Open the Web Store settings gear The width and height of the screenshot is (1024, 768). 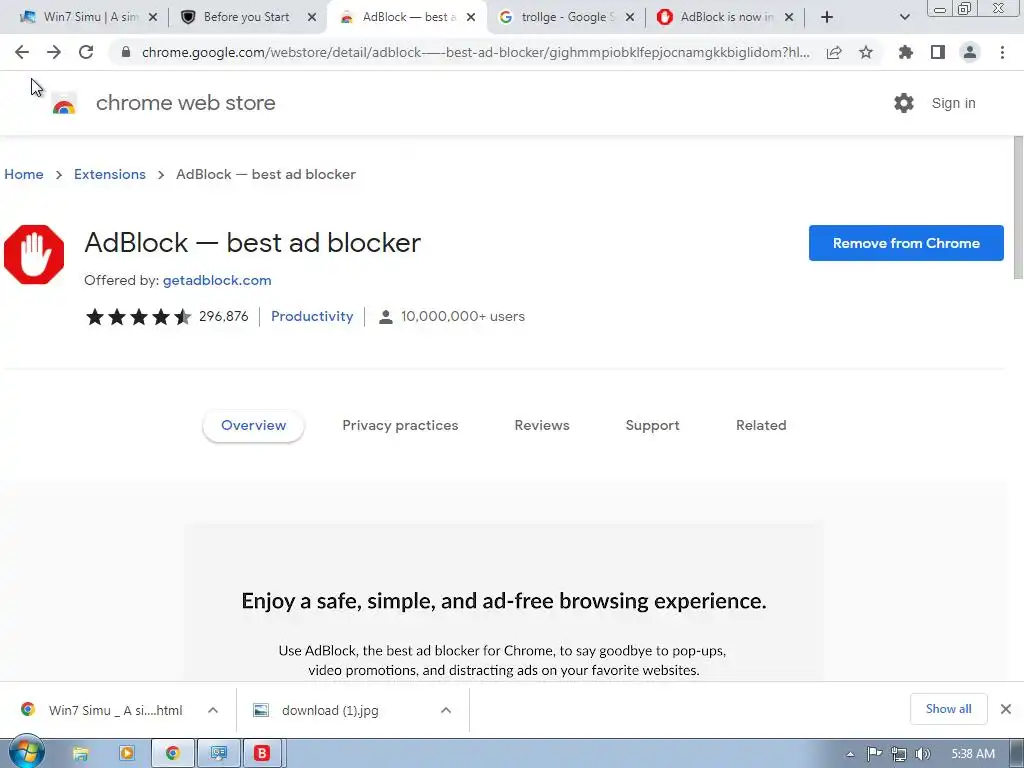(904, 103)
